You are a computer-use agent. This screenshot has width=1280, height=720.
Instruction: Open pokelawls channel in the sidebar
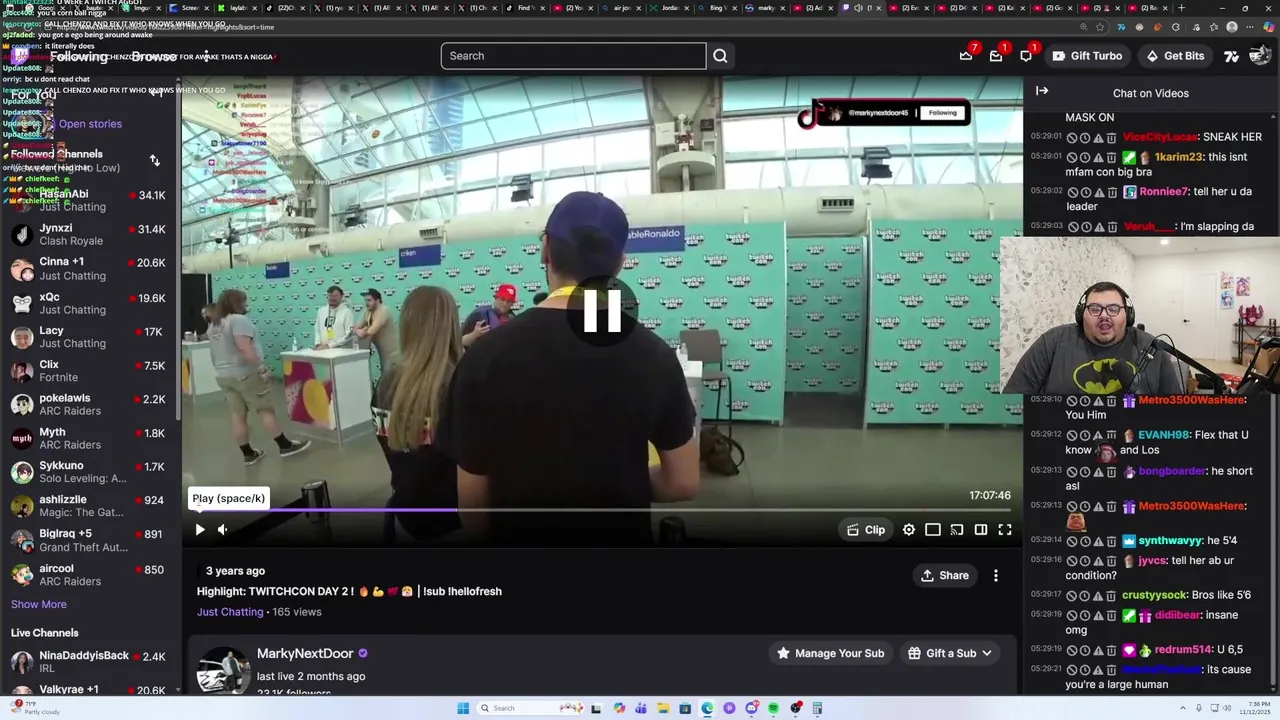point(90,404)
